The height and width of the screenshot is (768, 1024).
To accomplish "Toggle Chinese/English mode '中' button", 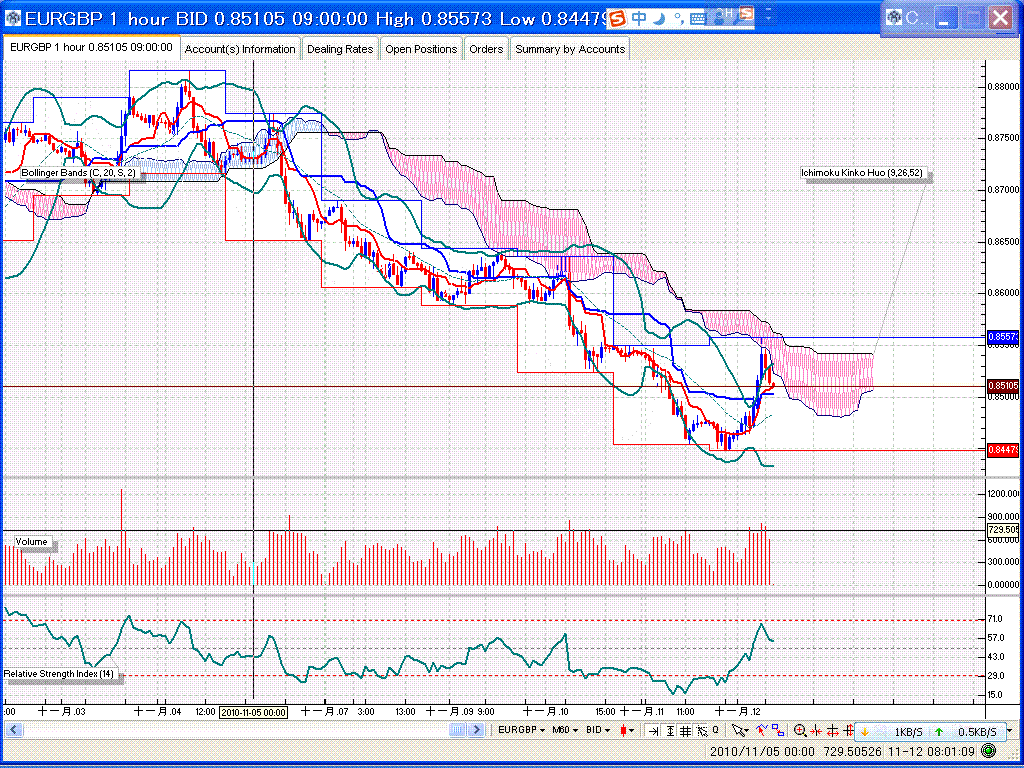I will tap(640, 18).
